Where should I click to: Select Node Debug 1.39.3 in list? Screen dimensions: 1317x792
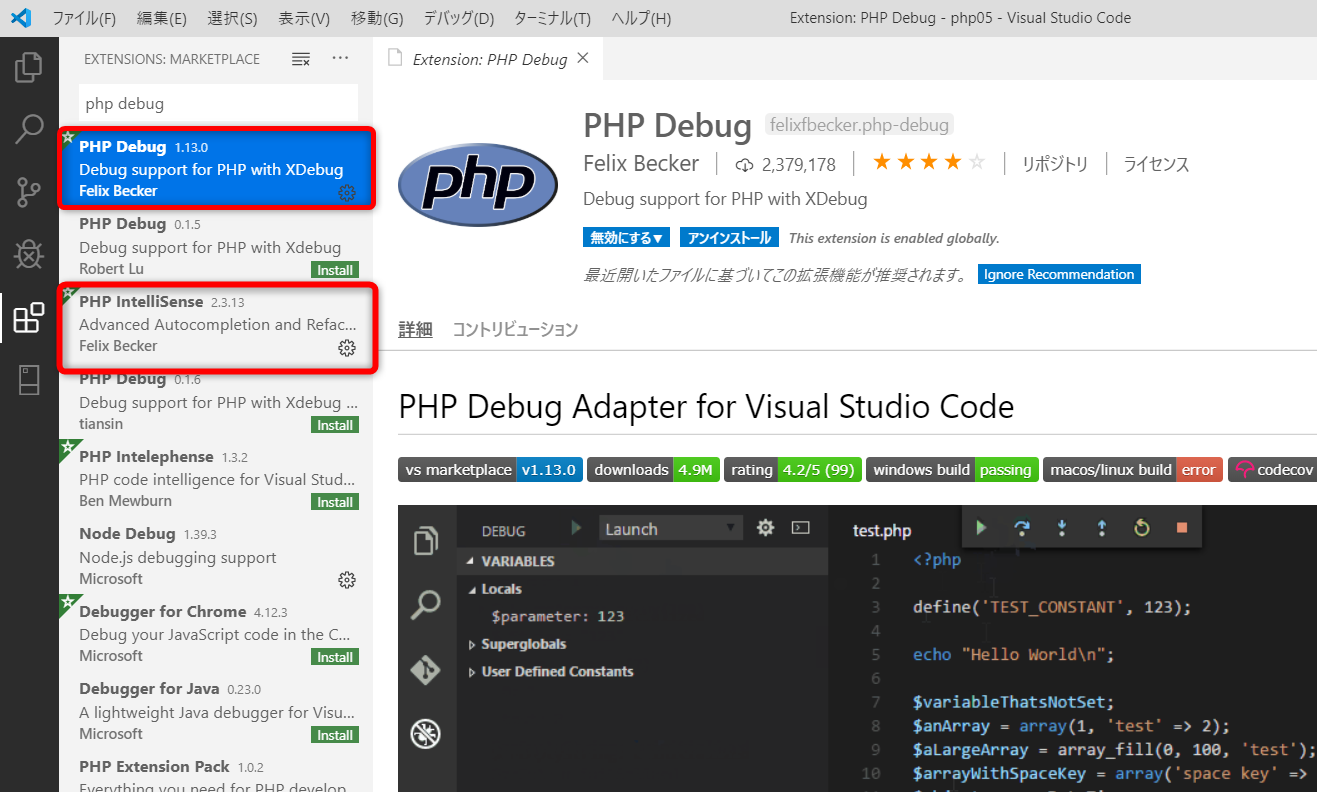tap(216, 556)
